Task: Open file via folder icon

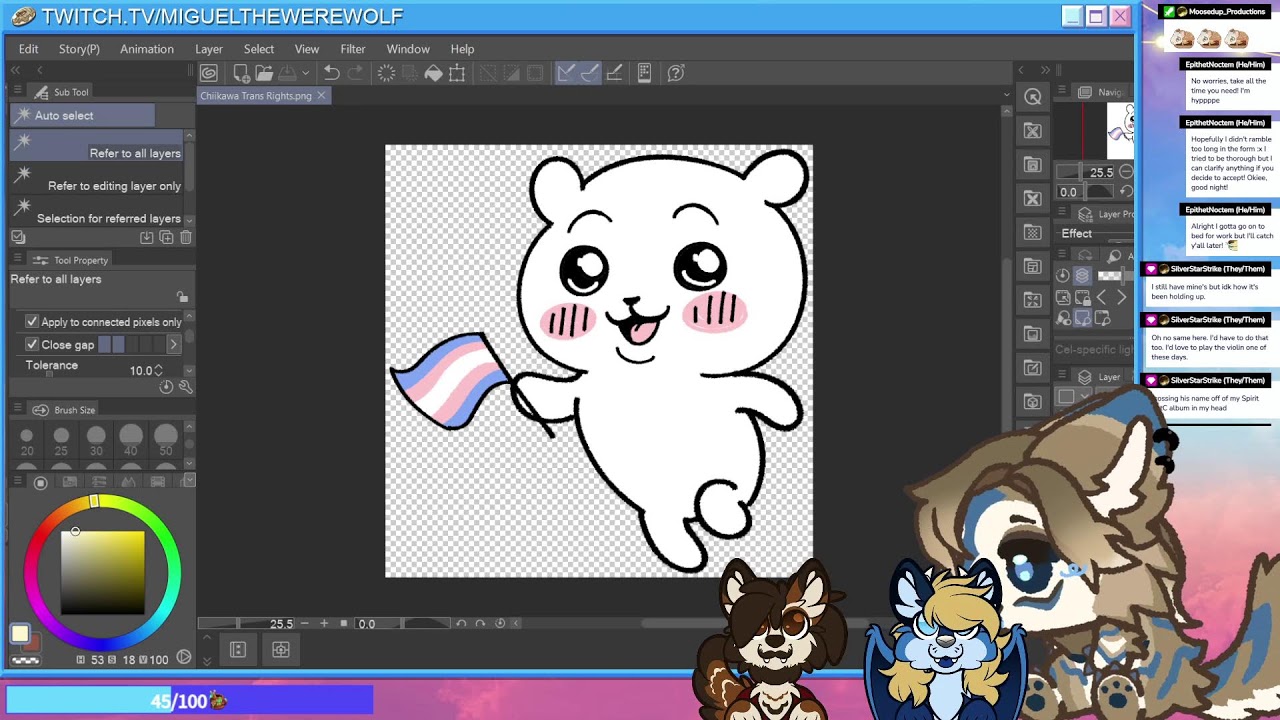Action: click(x=264, y=73)
